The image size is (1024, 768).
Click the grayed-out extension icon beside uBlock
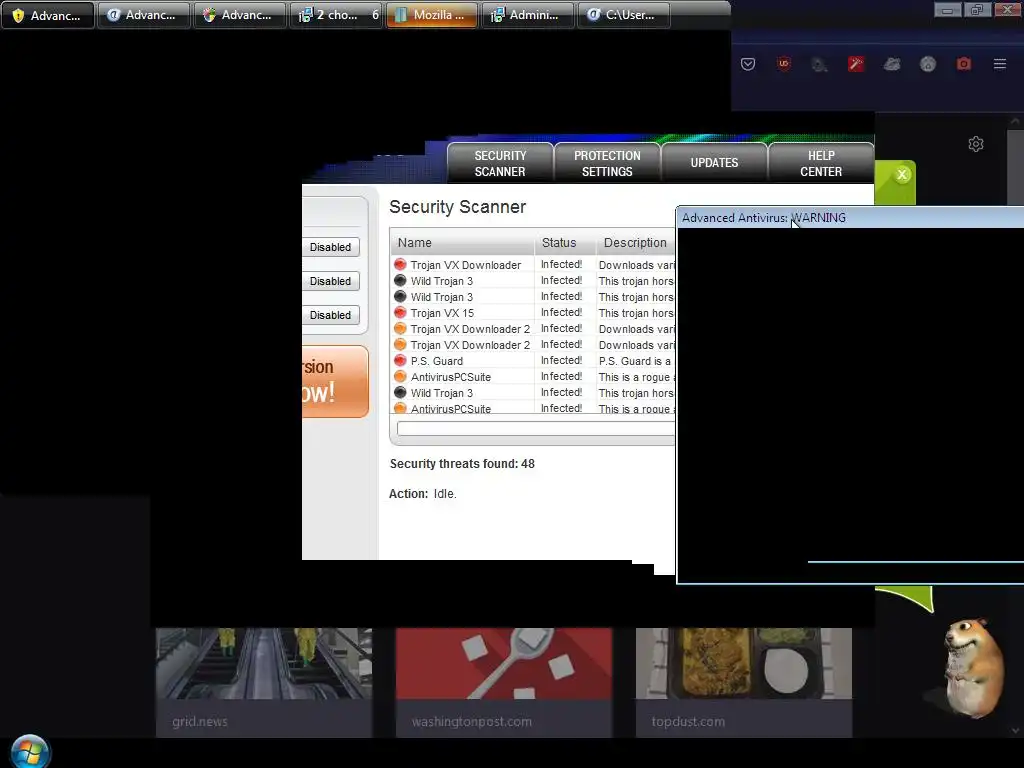pyautogui.click(x=819, y=64)
